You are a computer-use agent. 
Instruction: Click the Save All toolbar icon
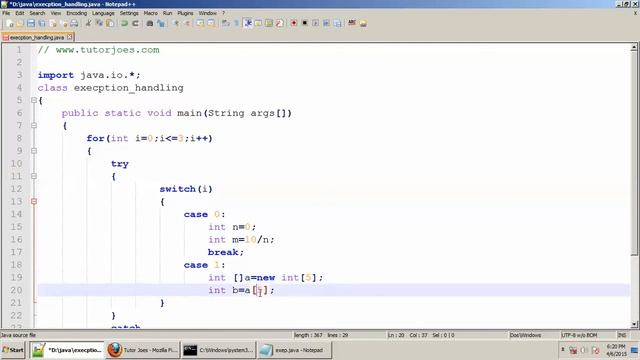coord(42,23)
